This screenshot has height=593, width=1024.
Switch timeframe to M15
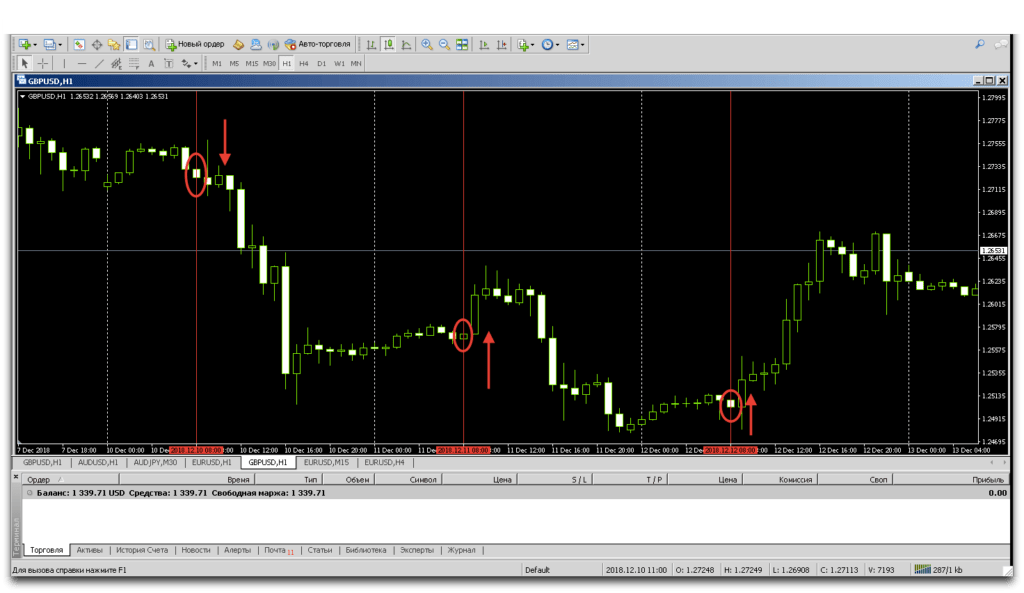tap(251, 64)
